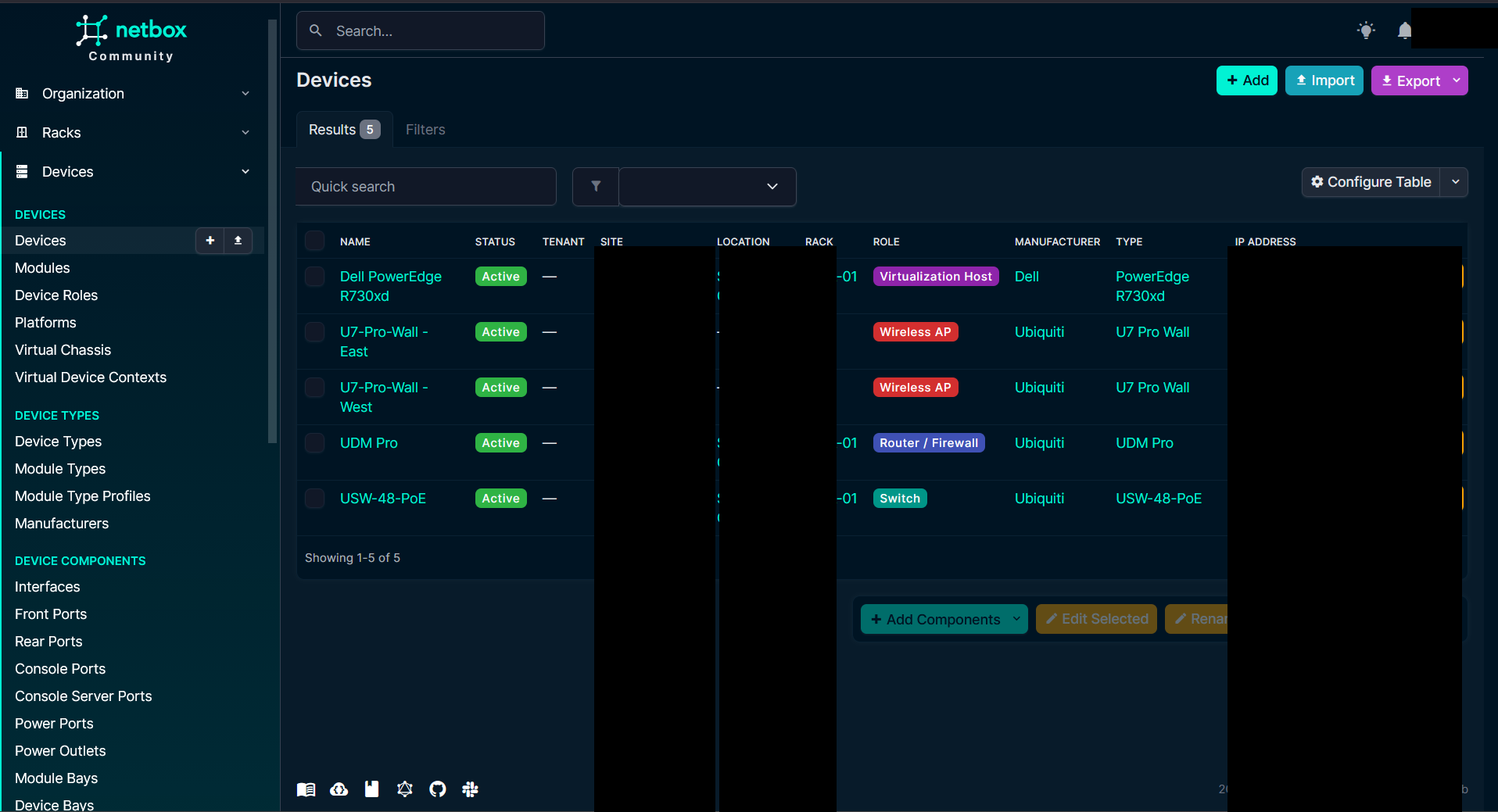Click the Add button
This screenshot has width=1498, height=812.
click(1246, 80)
